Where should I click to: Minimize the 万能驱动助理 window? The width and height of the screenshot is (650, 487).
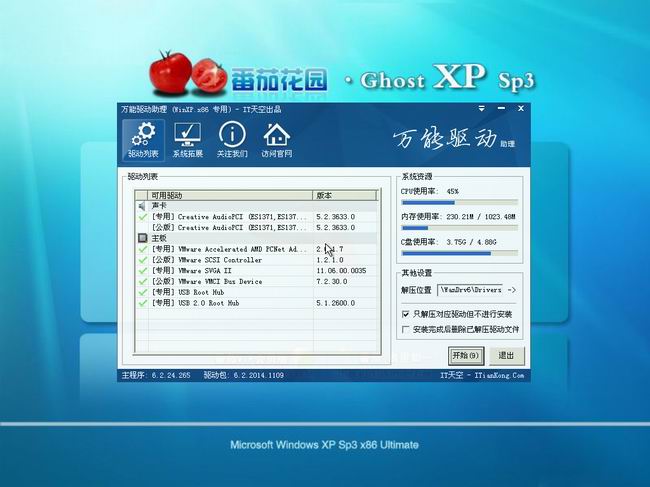(501, 109)
